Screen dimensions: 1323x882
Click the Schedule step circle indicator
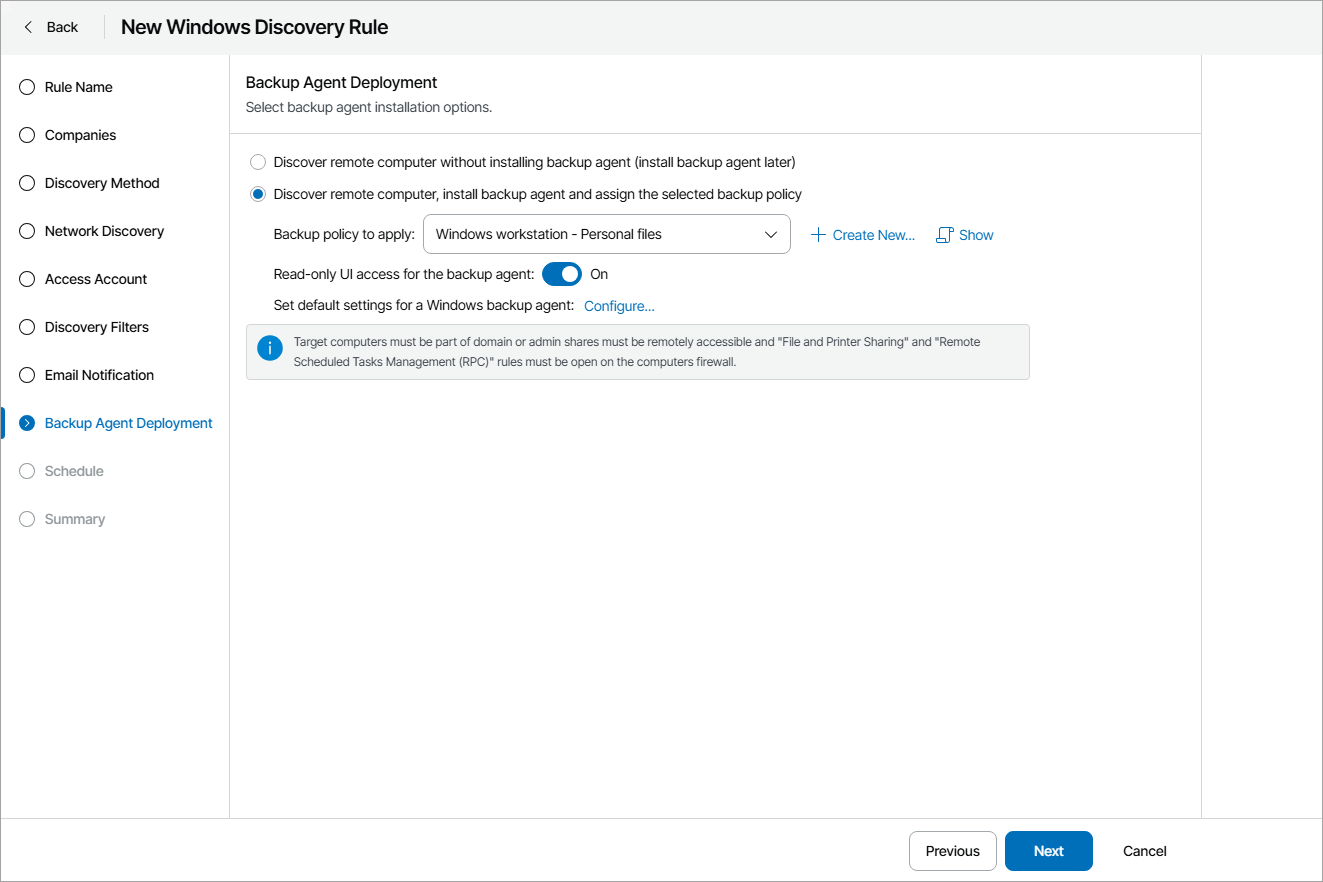point(26,470)
